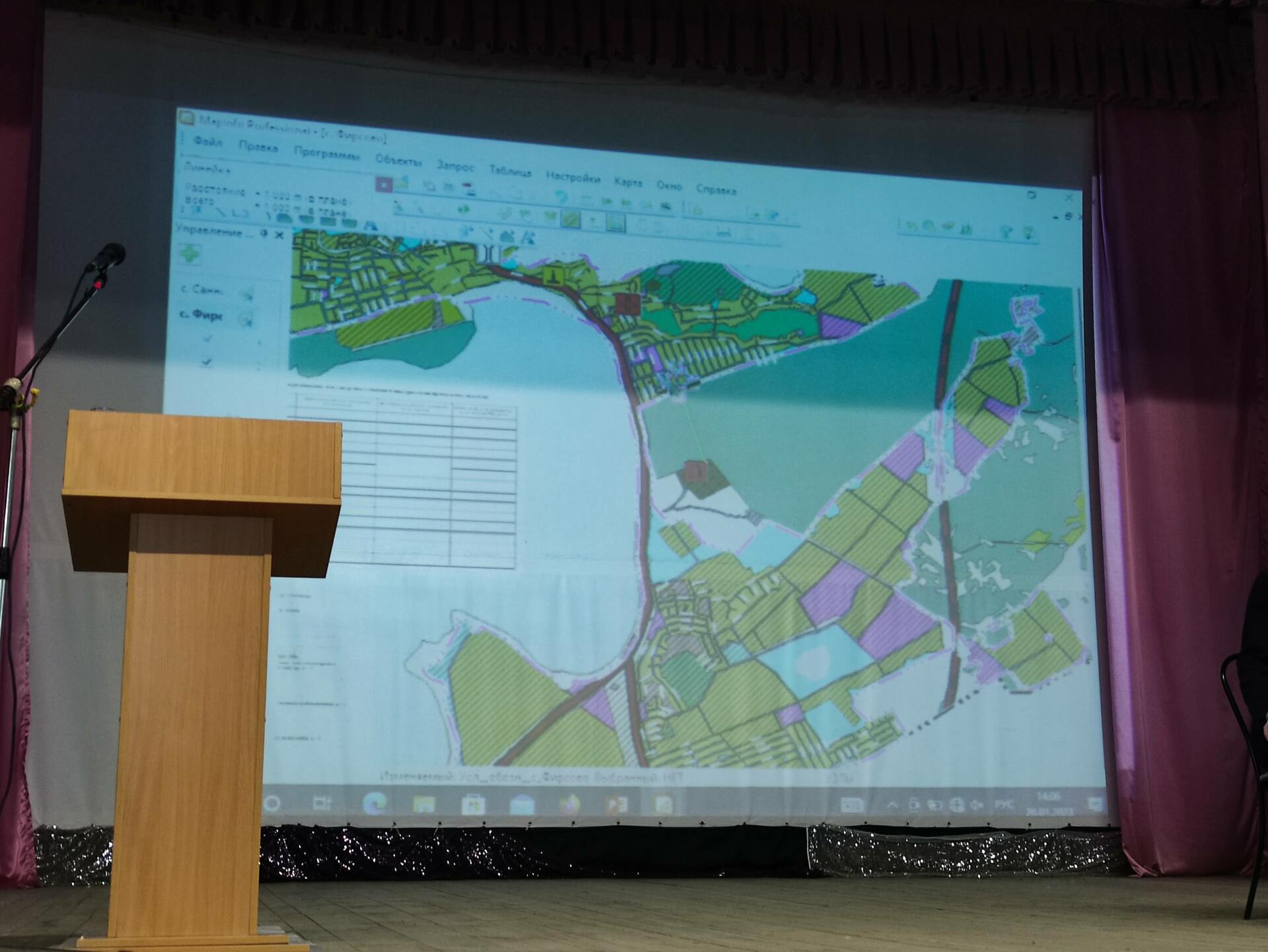Image resolution: width=1268 pixels, height=952 pixels.
Task: Toggle first layer visibility checkmark
Action: (x=207, y=339)
